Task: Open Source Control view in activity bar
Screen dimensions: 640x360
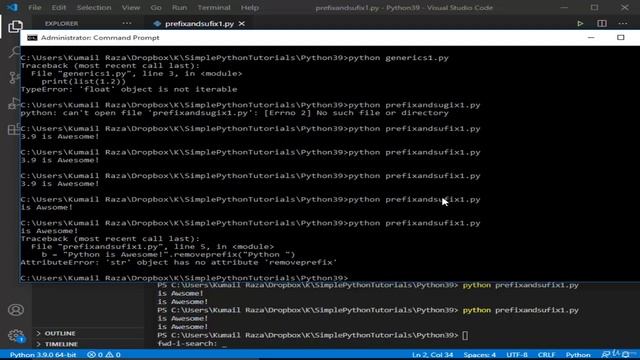Action: pyautogui.click(x=13, y=77)
